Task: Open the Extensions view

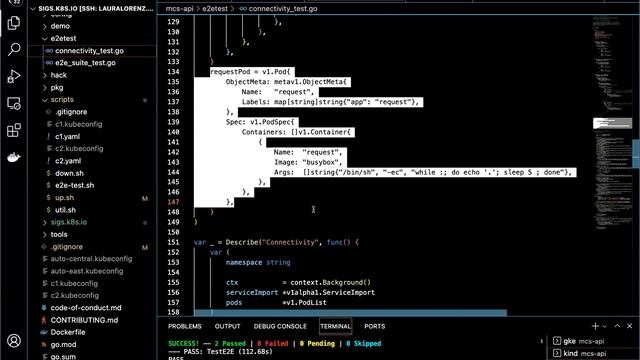Action: [14, 130]
